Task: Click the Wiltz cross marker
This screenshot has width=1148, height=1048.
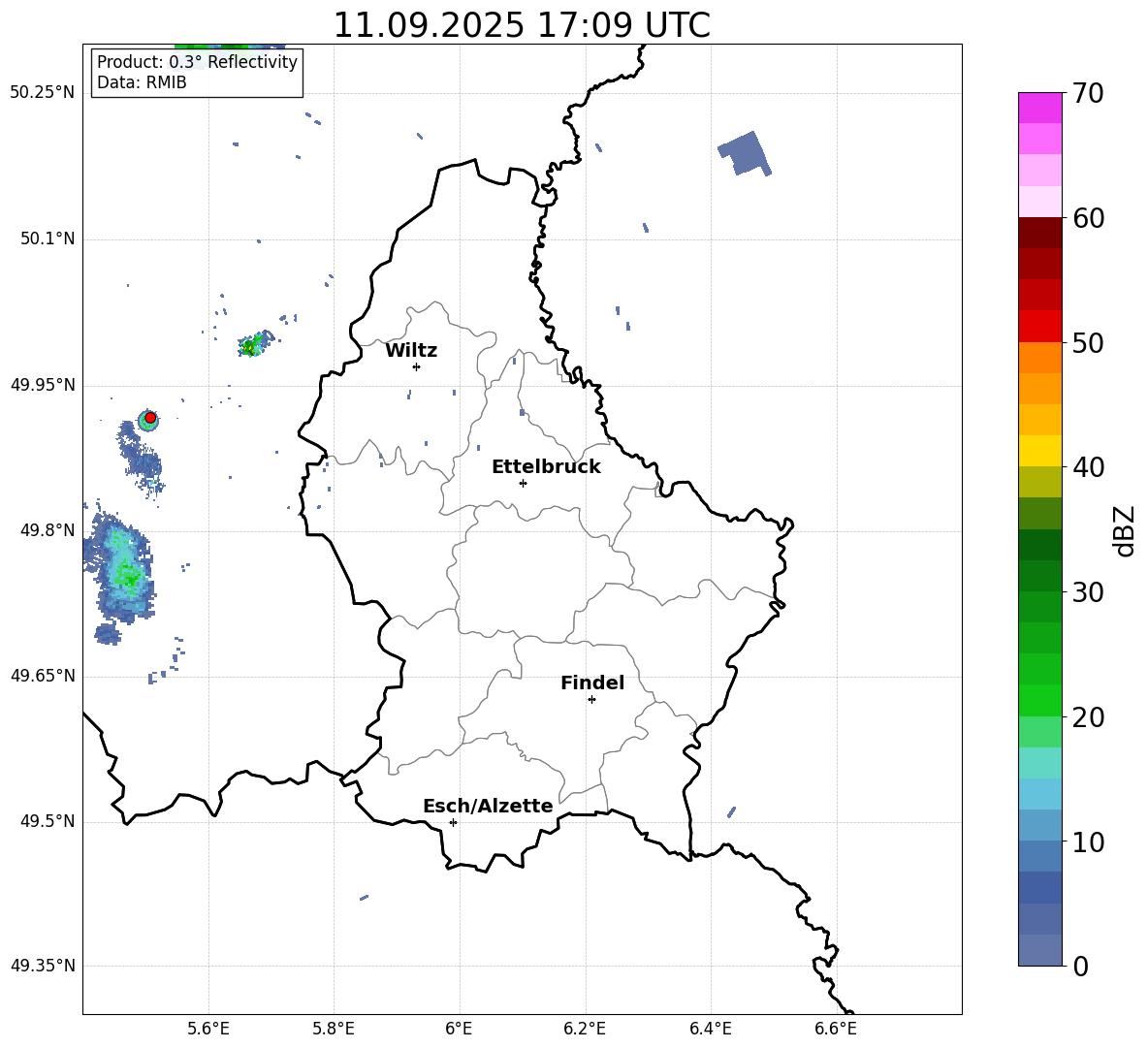Action: pyautogui.click(x=416, y=366)
